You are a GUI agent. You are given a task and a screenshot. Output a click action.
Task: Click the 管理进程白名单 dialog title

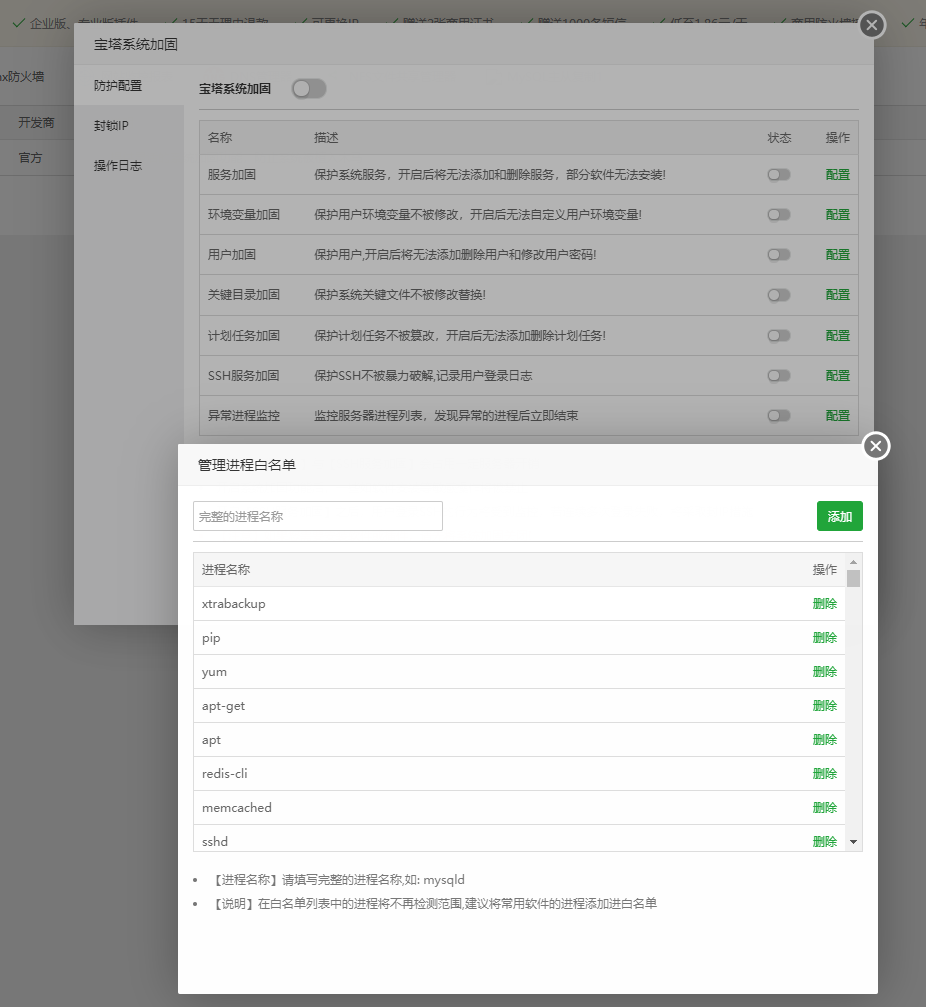click(247, 465)
